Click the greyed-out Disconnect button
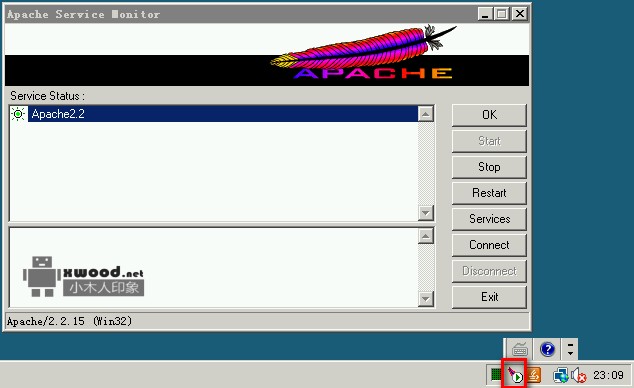This screenshot has height=388, width=634. click(x=489, y=271)
